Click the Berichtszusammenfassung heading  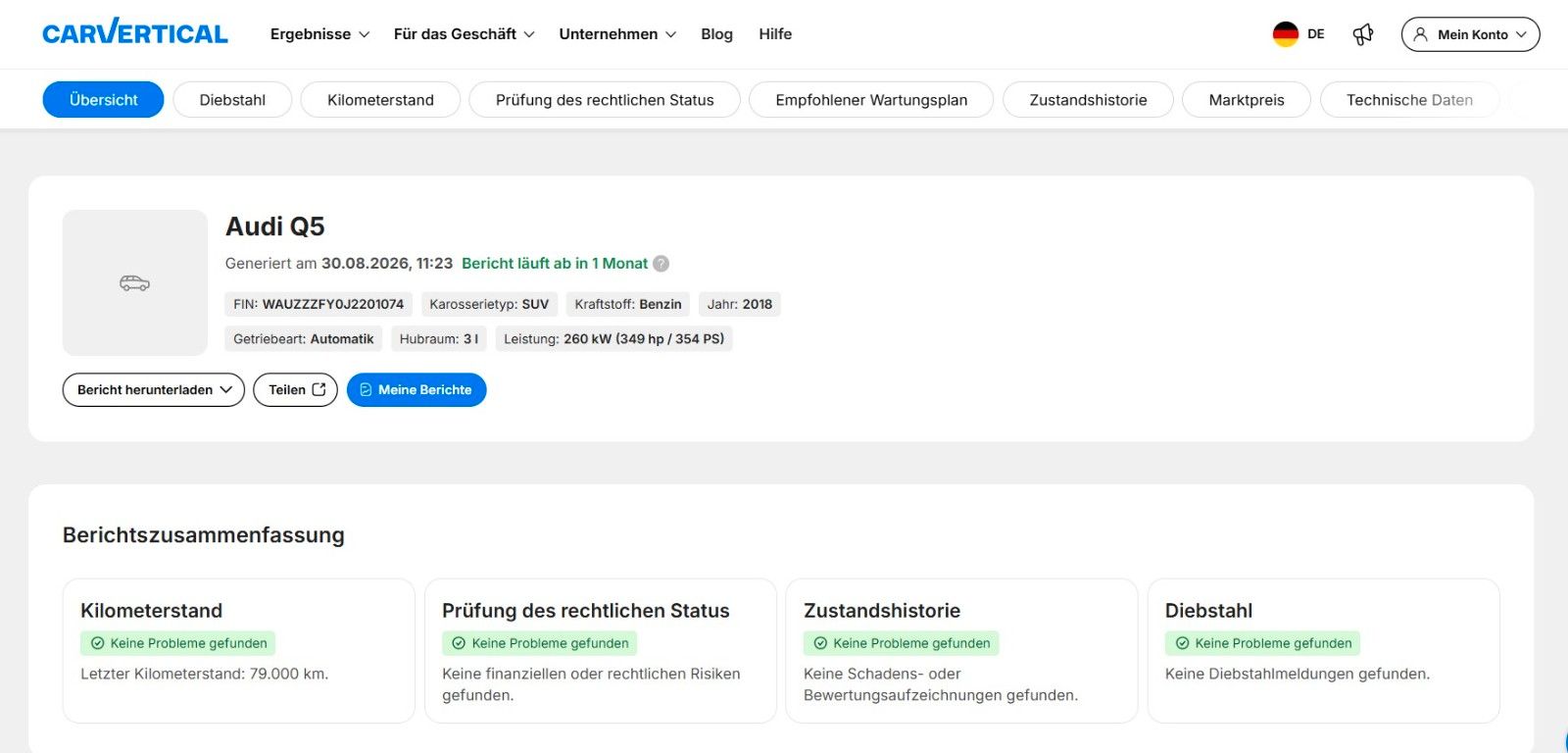point(204,535)
